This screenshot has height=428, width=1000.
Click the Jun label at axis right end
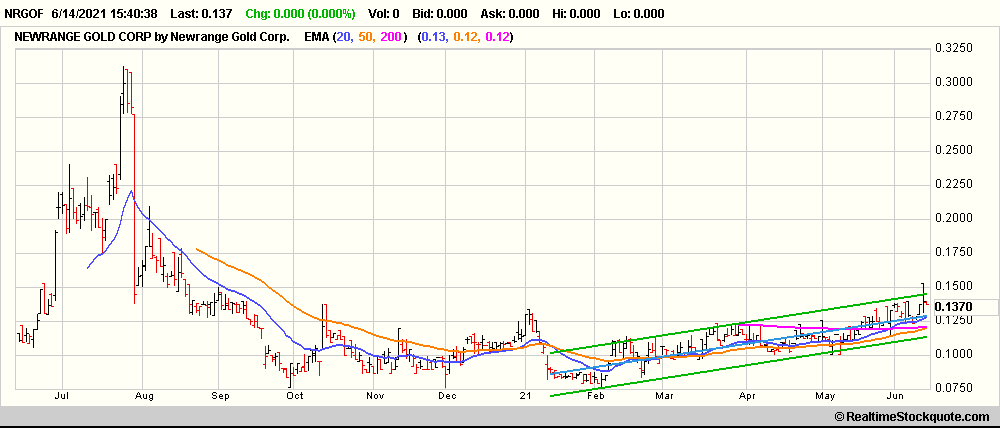(896, 397)
